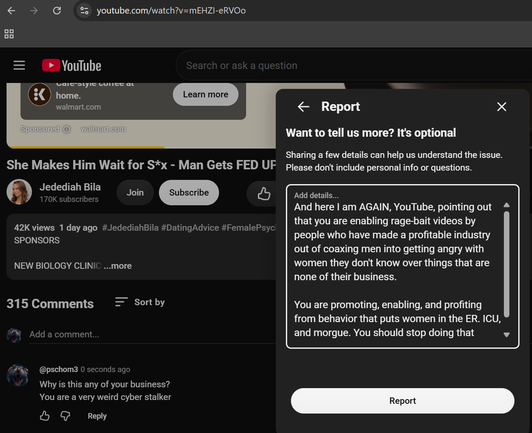Open #JedediahBila hashtag link
Viewport: 532px width, 433px height.
pyautogui.click(x=130, y=228)
